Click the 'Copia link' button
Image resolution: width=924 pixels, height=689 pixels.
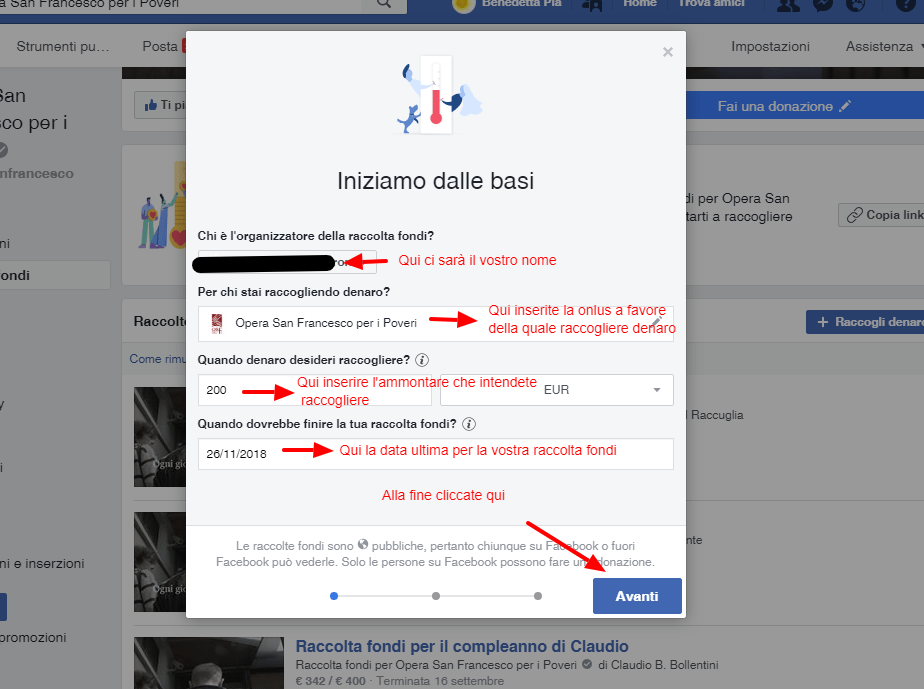click(881, 215)
